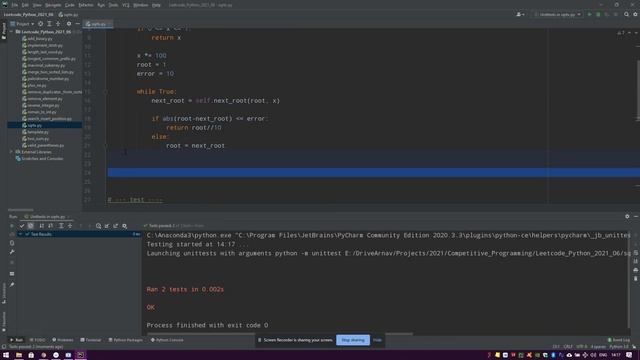Click Stop sharing button
Screen dimensions: 640x360
(x=353, y=340)
